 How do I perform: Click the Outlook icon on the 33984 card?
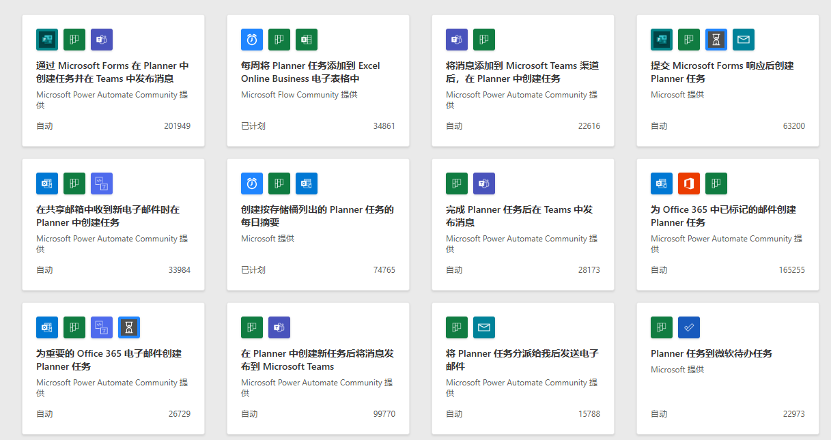47,183
